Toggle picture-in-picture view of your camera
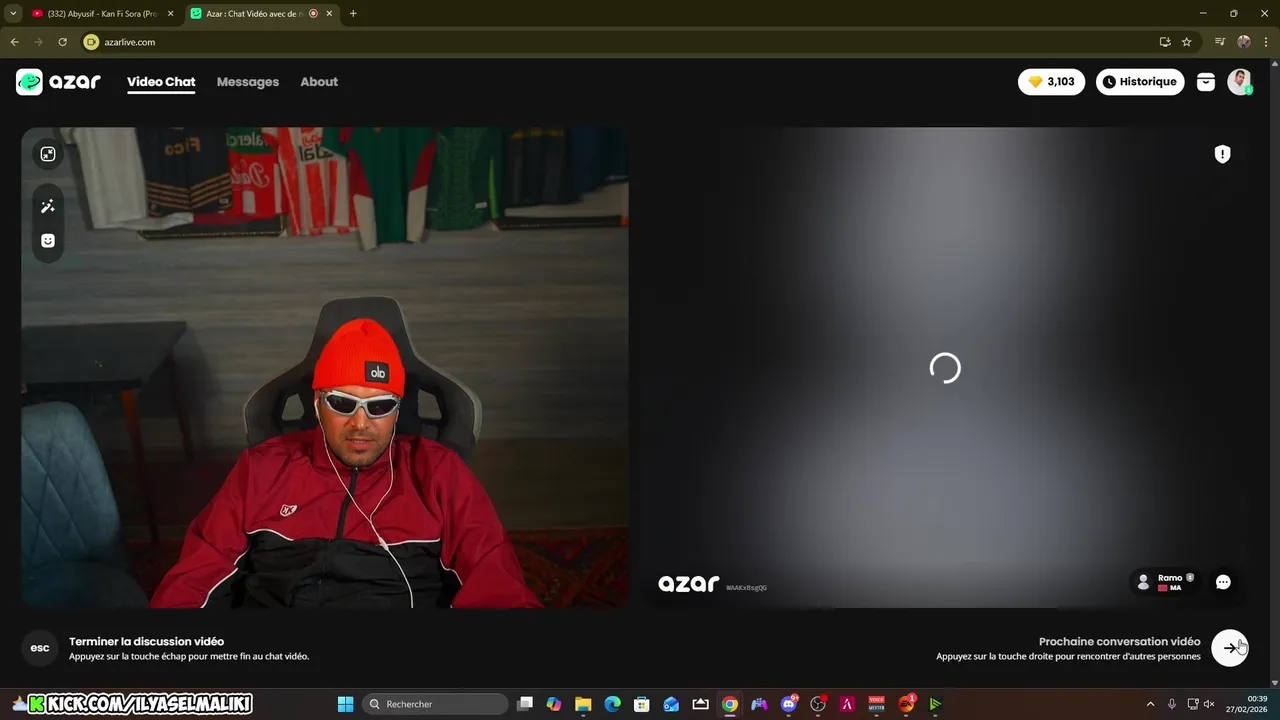Screen dimensions: 1280x720 (x=47, y=154)
